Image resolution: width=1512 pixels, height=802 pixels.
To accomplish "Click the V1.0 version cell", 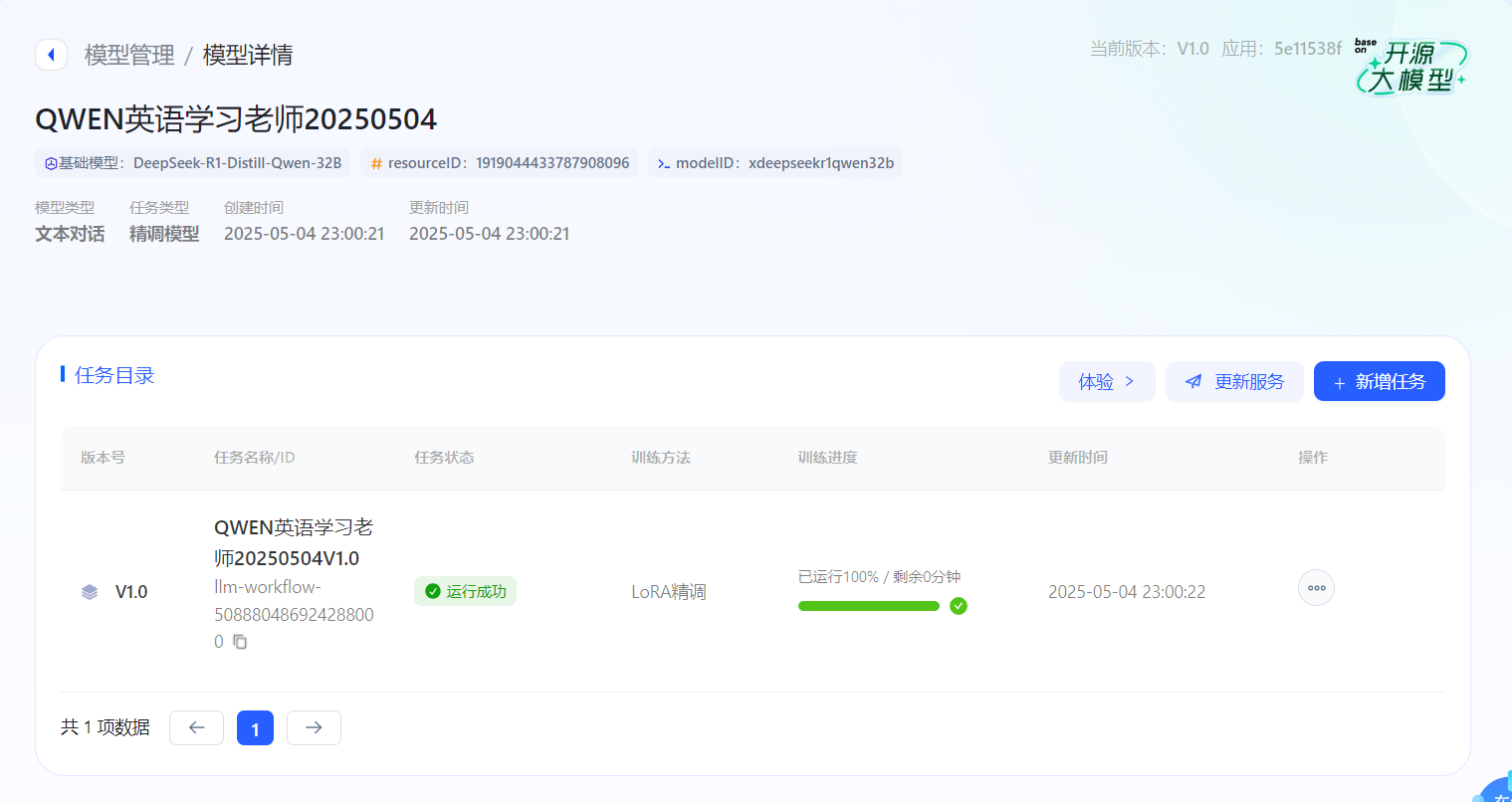I will 131,592.
